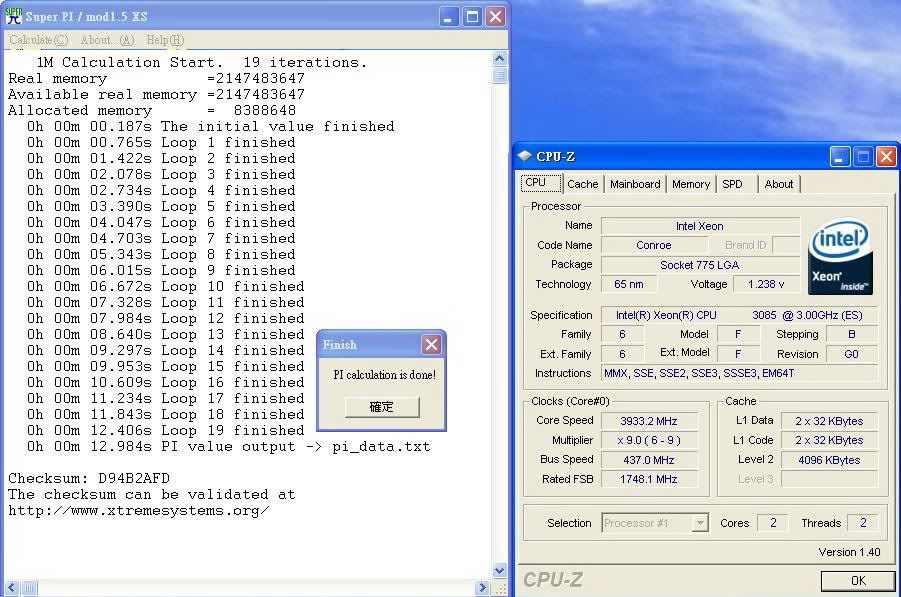The height and width of the screenshot is (597, 901).
Task: Open the Calculate menu in Super PI
Action: 39,40
